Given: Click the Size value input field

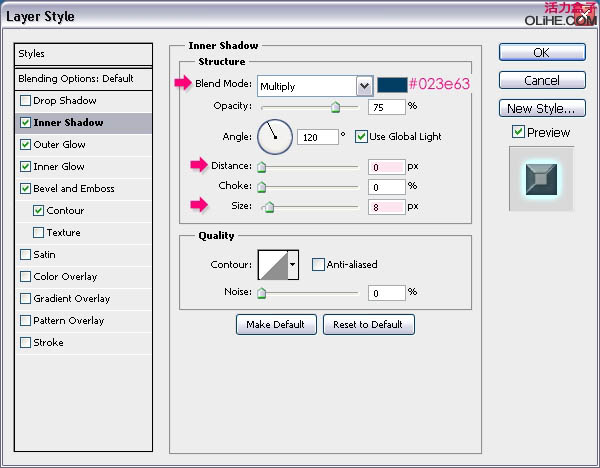Looking at the screenshot, I should [x=386, y=207].
